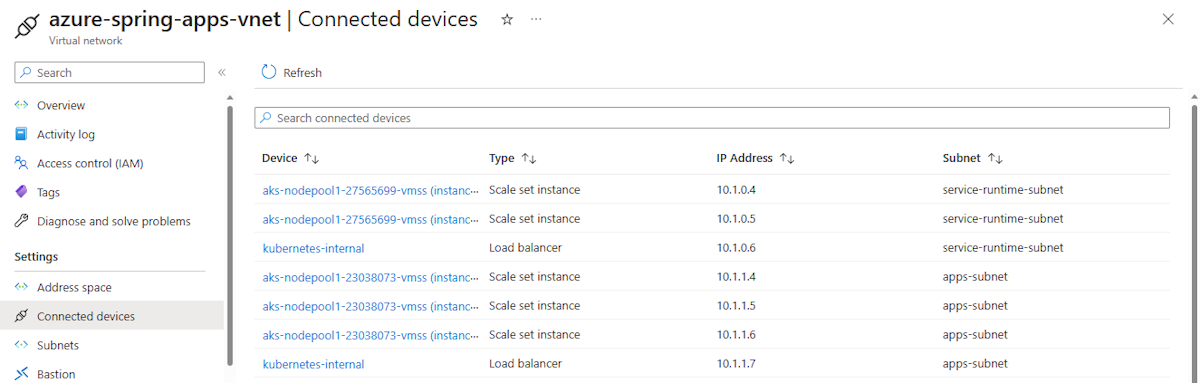
Task: Collapse the sidebar with the double chevron
Action: pos(222,72)
